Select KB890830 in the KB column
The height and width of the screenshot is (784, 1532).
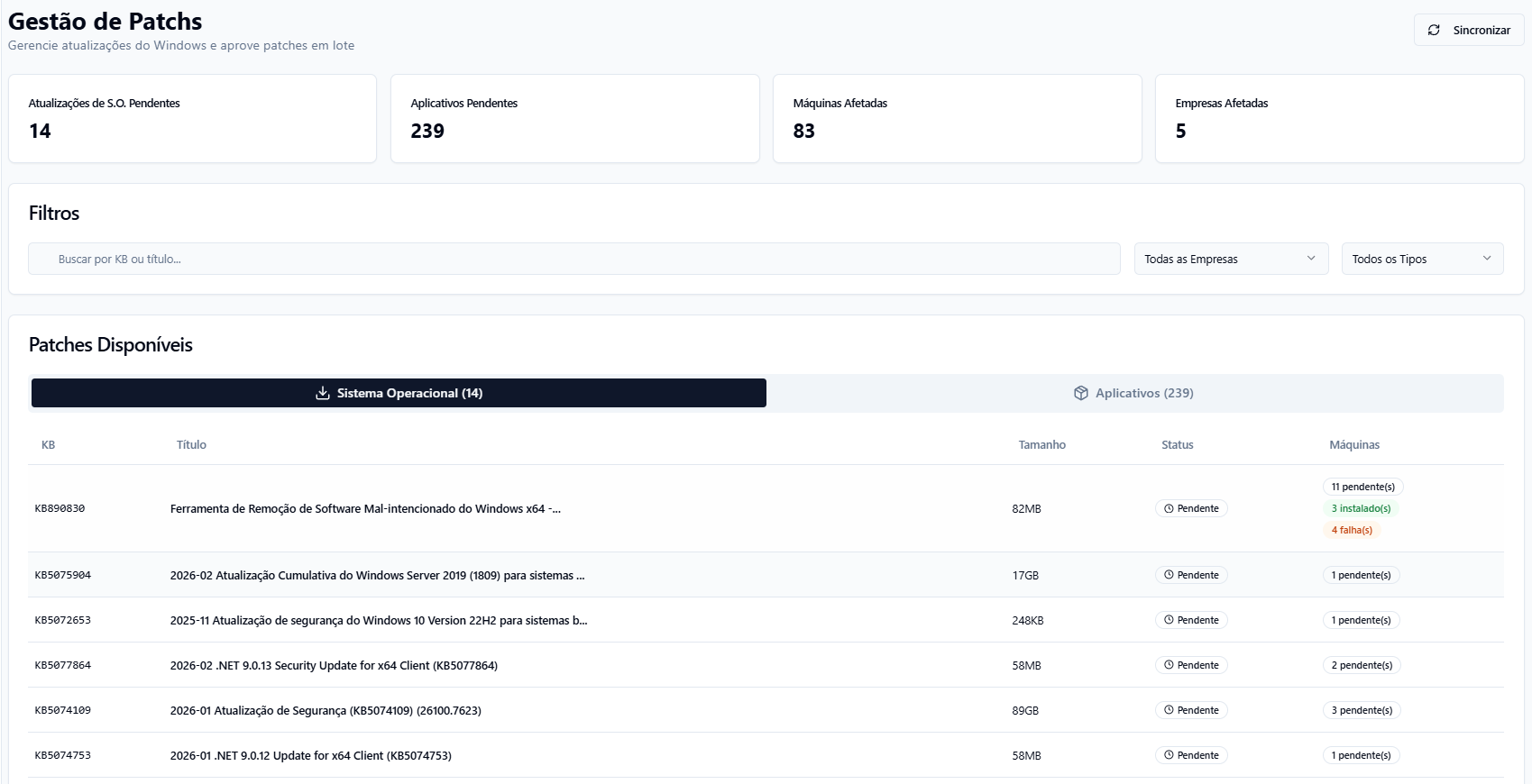coord(60,509)
